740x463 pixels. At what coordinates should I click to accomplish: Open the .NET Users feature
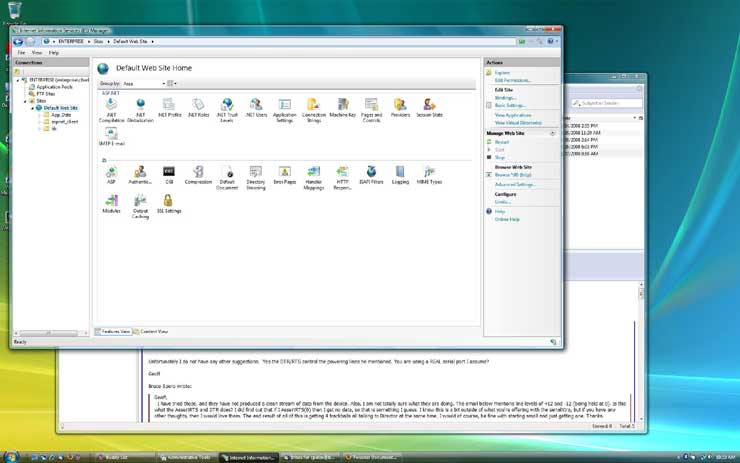(256, 108)
